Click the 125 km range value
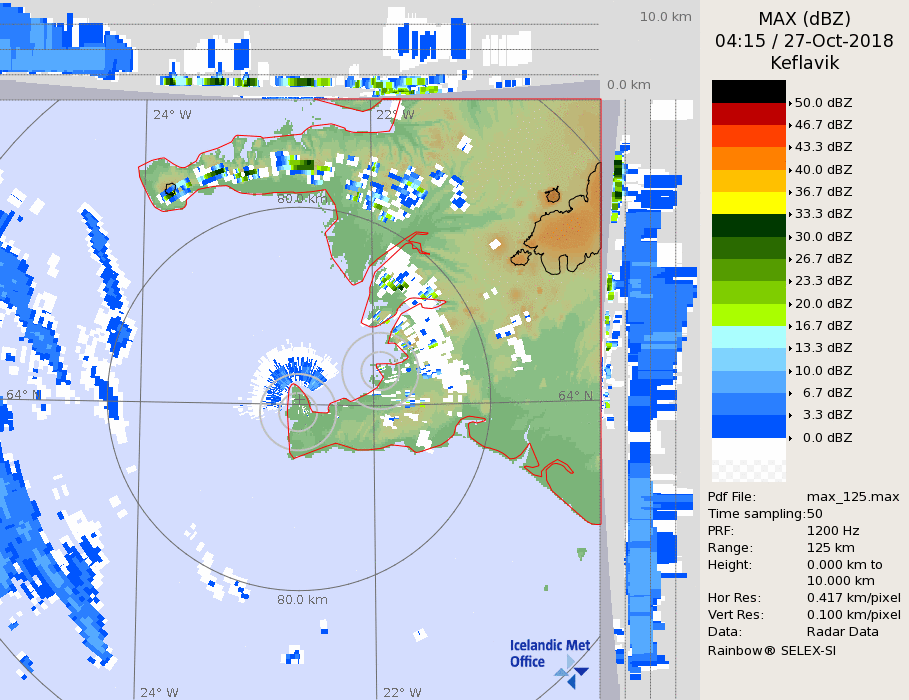Image resolution: width=909 pixels, height=700 pixels. coord(829,548)
